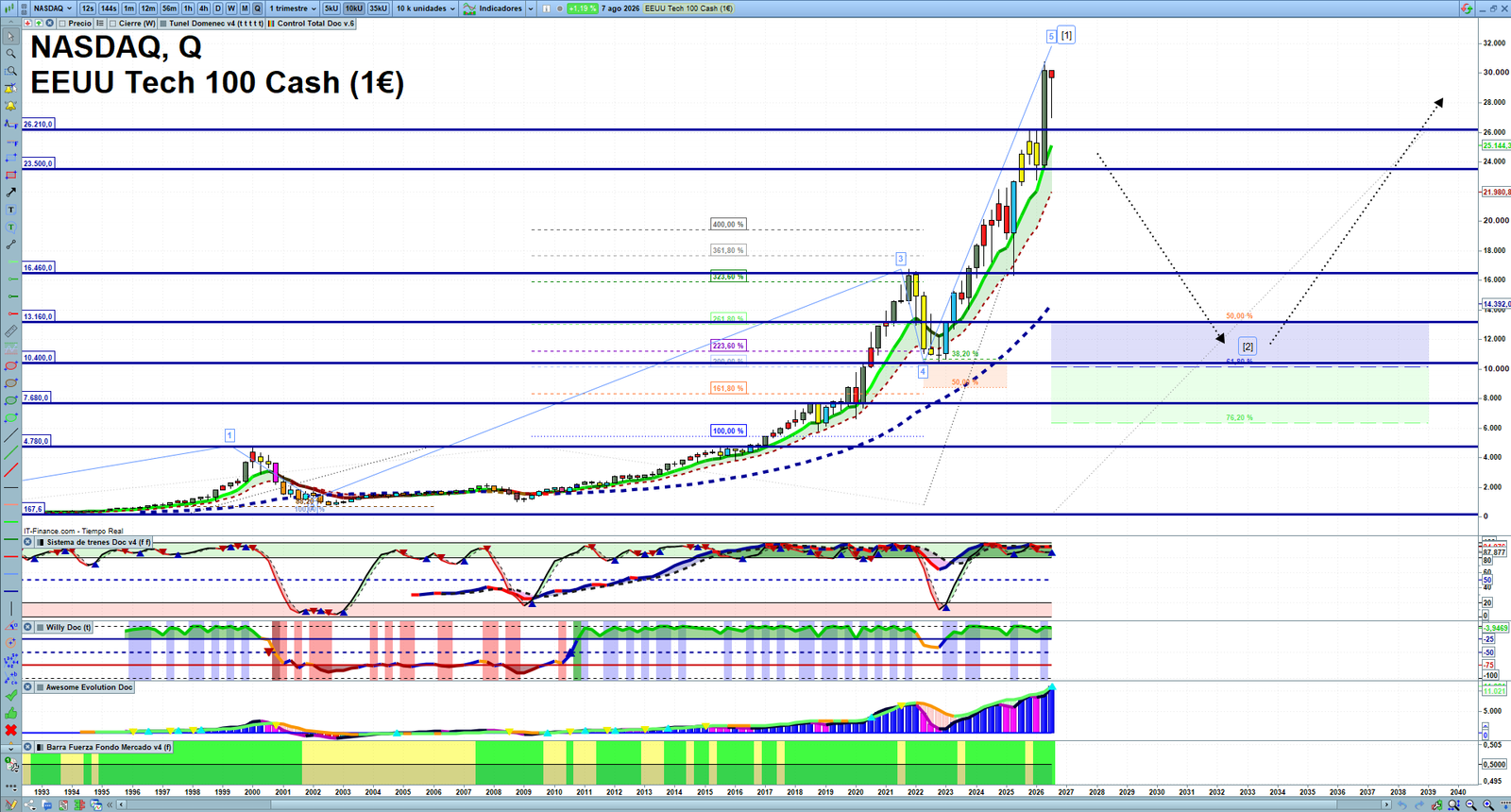Click the red X delete tool
This screenshot has width=1511, height=812.
tap(10, 730)
